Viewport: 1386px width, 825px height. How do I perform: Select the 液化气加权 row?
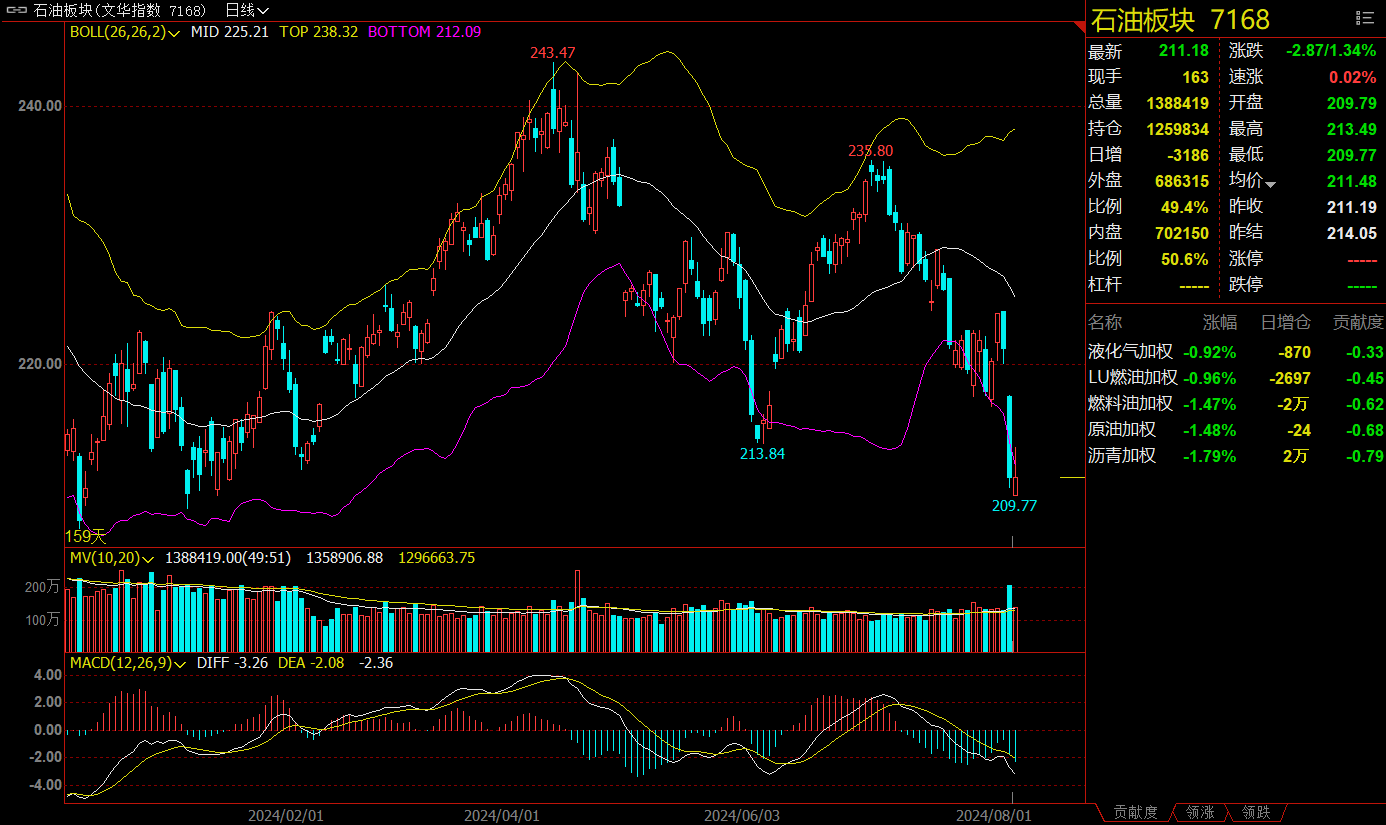point(1130,352)
